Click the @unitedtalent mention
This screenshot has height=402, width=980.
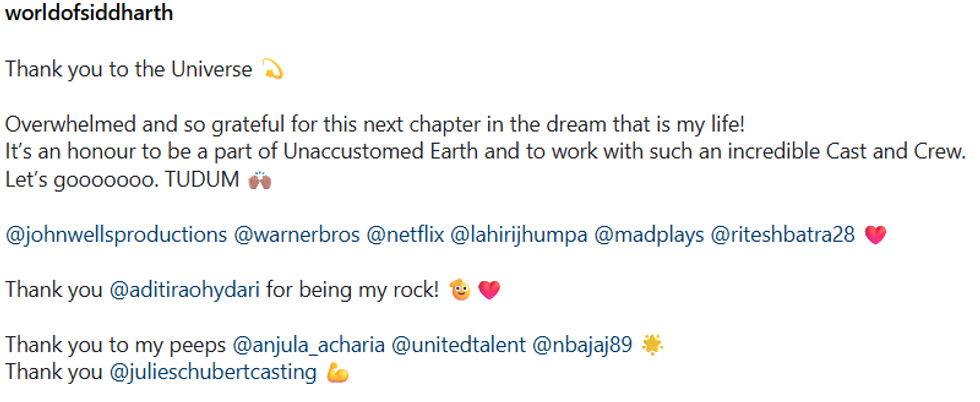point(459,346)
